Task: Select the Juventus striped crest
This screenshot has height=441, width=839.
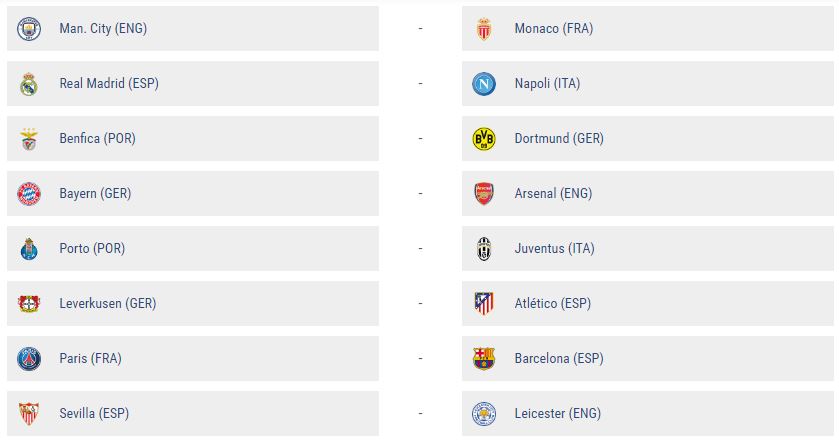Action: (x=484, y=249)
